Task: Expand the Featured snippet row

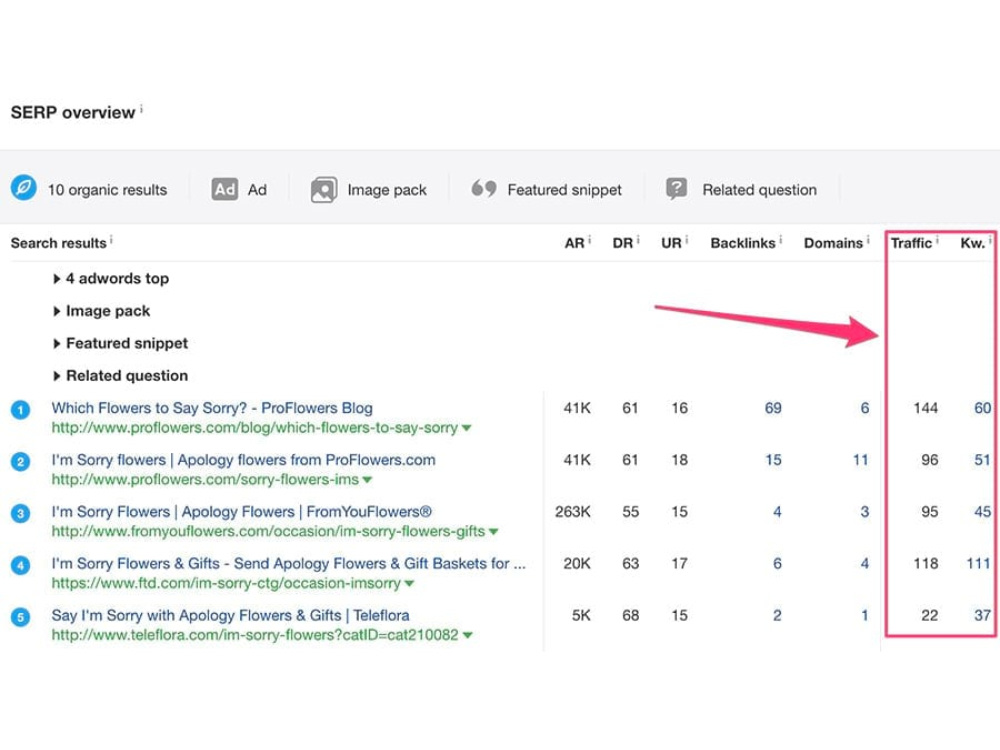Action: 121,344
